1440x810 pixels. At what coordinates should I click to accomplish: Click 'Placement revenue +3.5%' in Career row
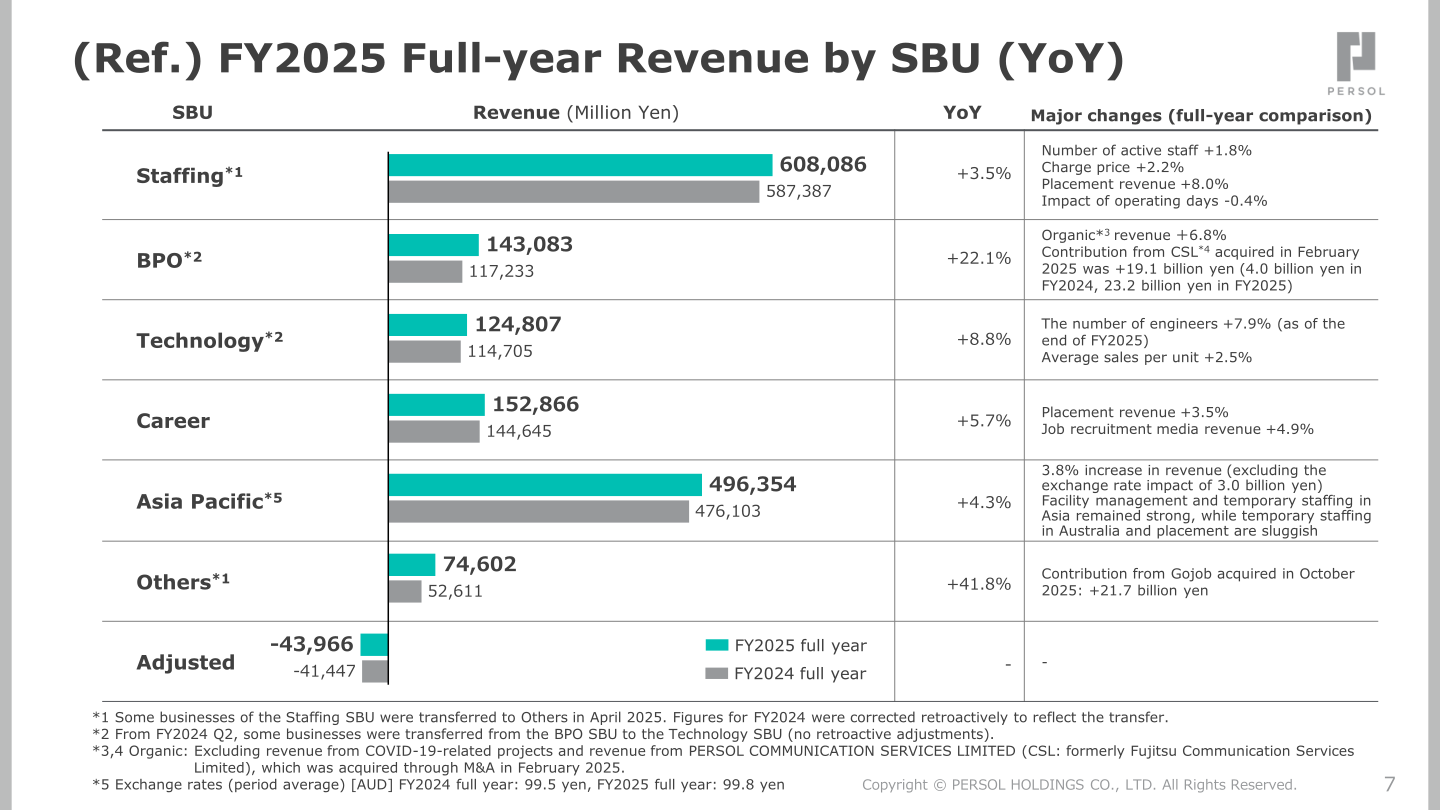[1135, 412]
